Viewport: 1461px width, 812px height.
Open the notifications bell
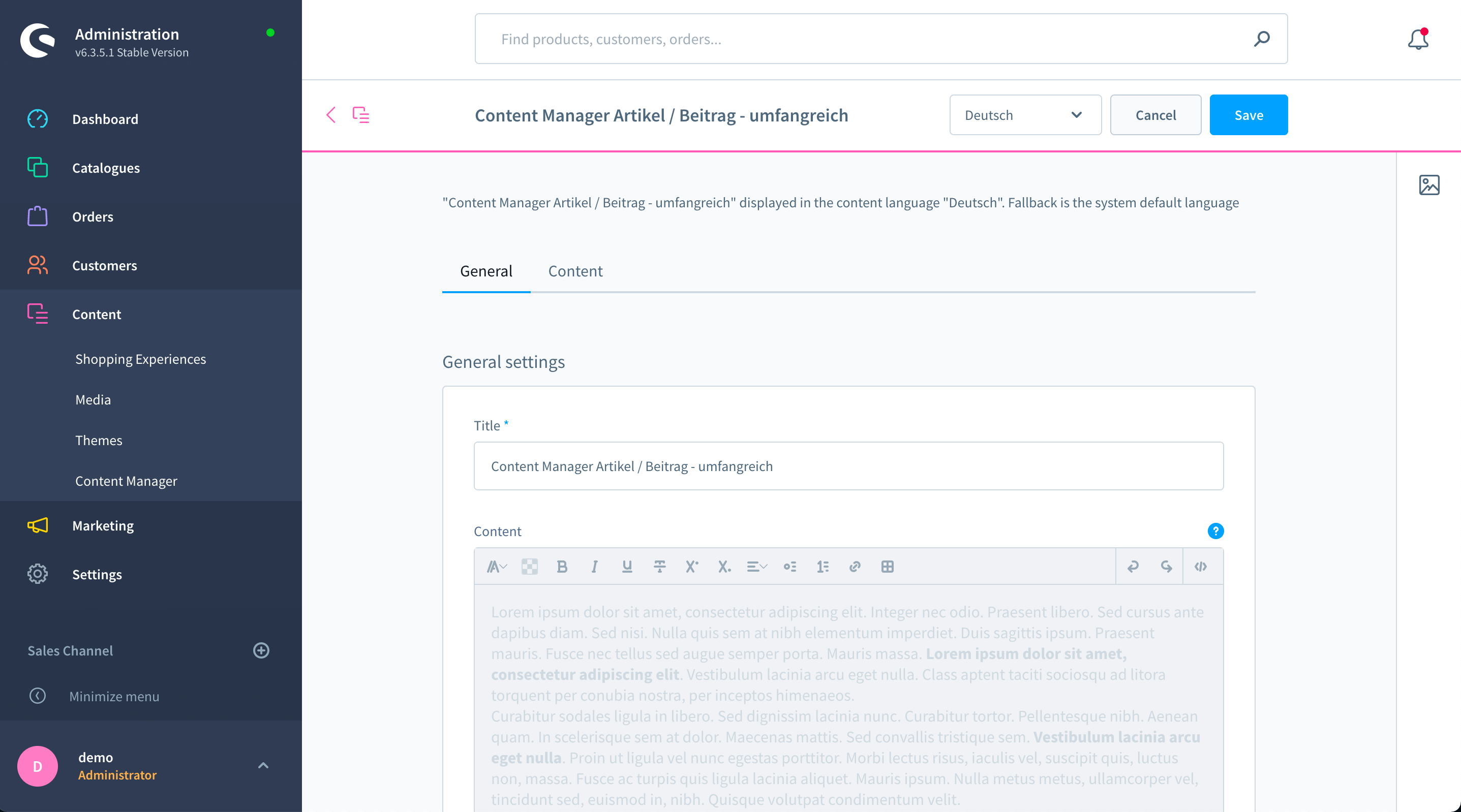(1418, 39)
